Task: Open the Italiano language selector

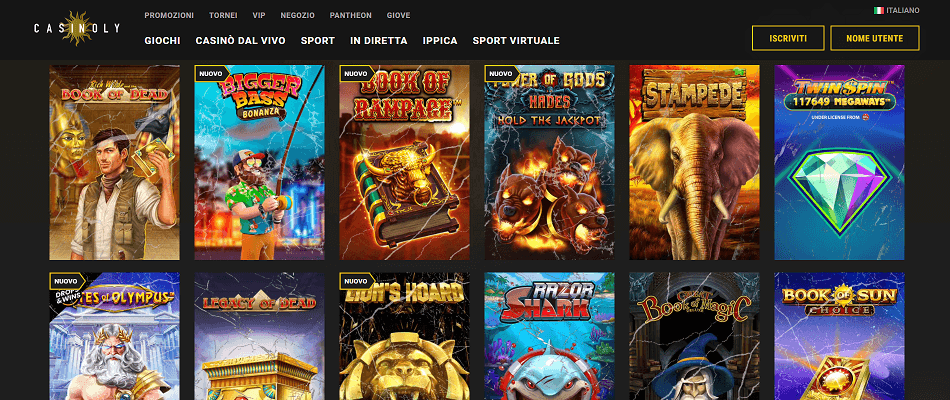Action: tap(897, 10)
